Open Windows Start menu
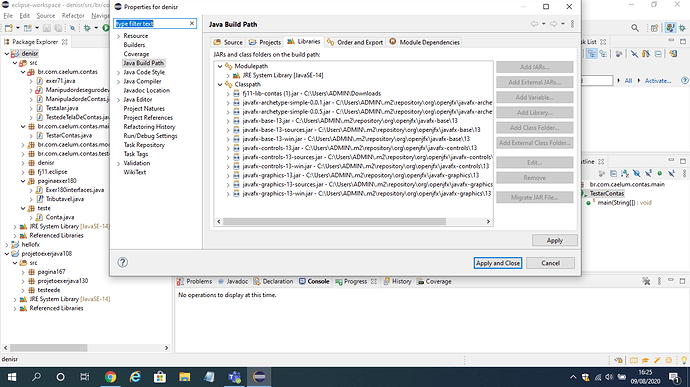This screenshot has width=690, height=387. pyautogui.click(x=12, y=377)
